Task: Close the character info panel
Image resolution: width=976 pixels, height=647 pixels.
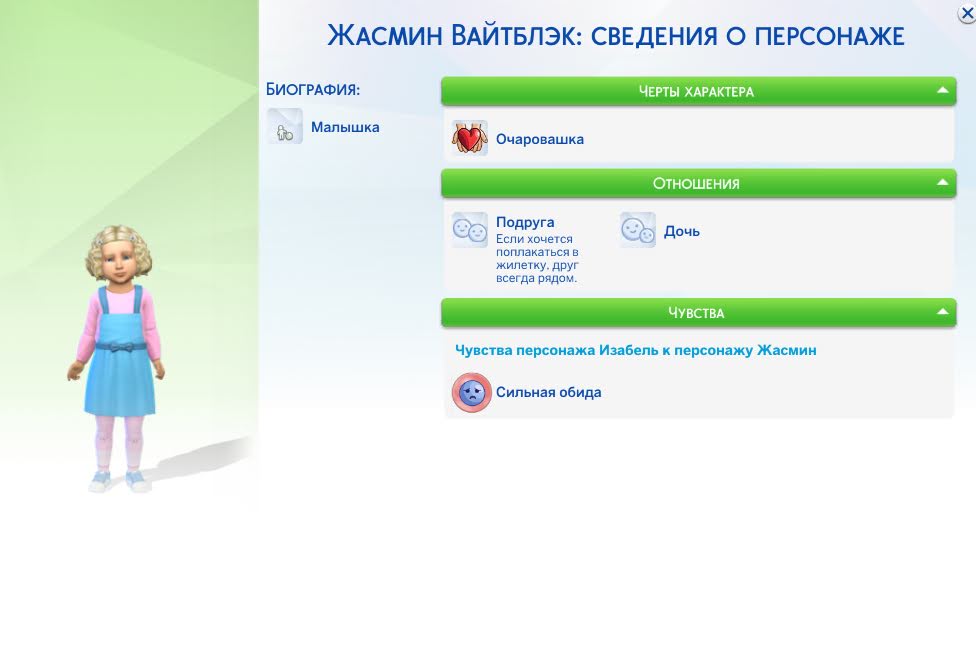Action: pos(967,14)
